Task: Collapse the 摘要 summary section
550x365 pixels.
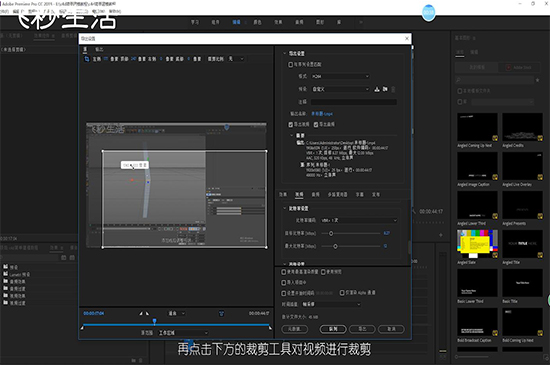Action: point(291,135)
